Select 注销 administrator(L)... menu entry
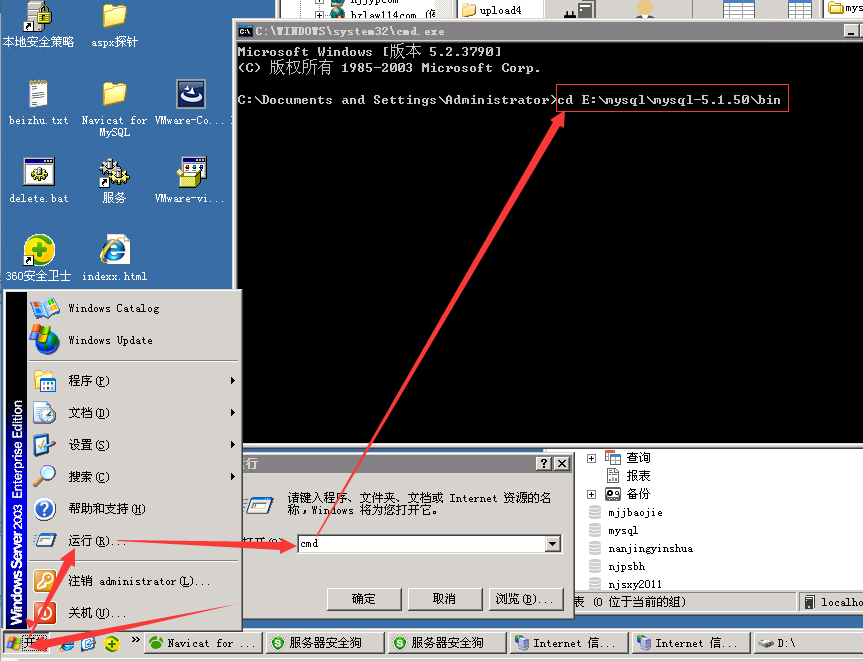This screenshot has height=661, width=863. coord(134,581)
